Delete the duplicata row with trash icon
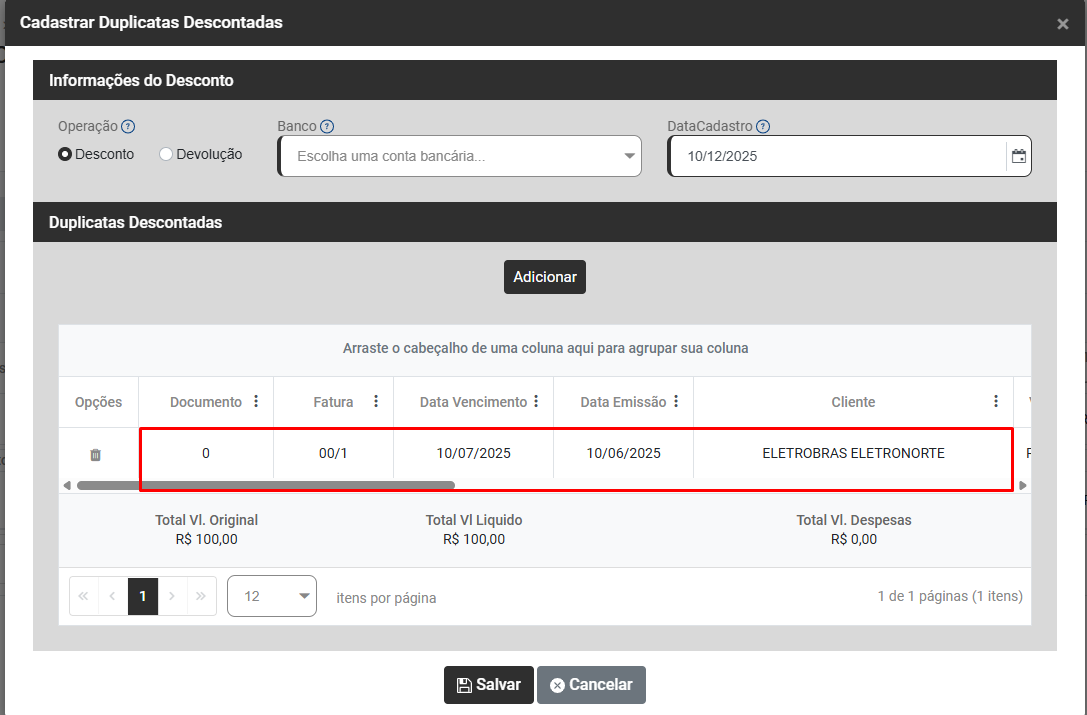1087x715 pixels. coord(95,454)
